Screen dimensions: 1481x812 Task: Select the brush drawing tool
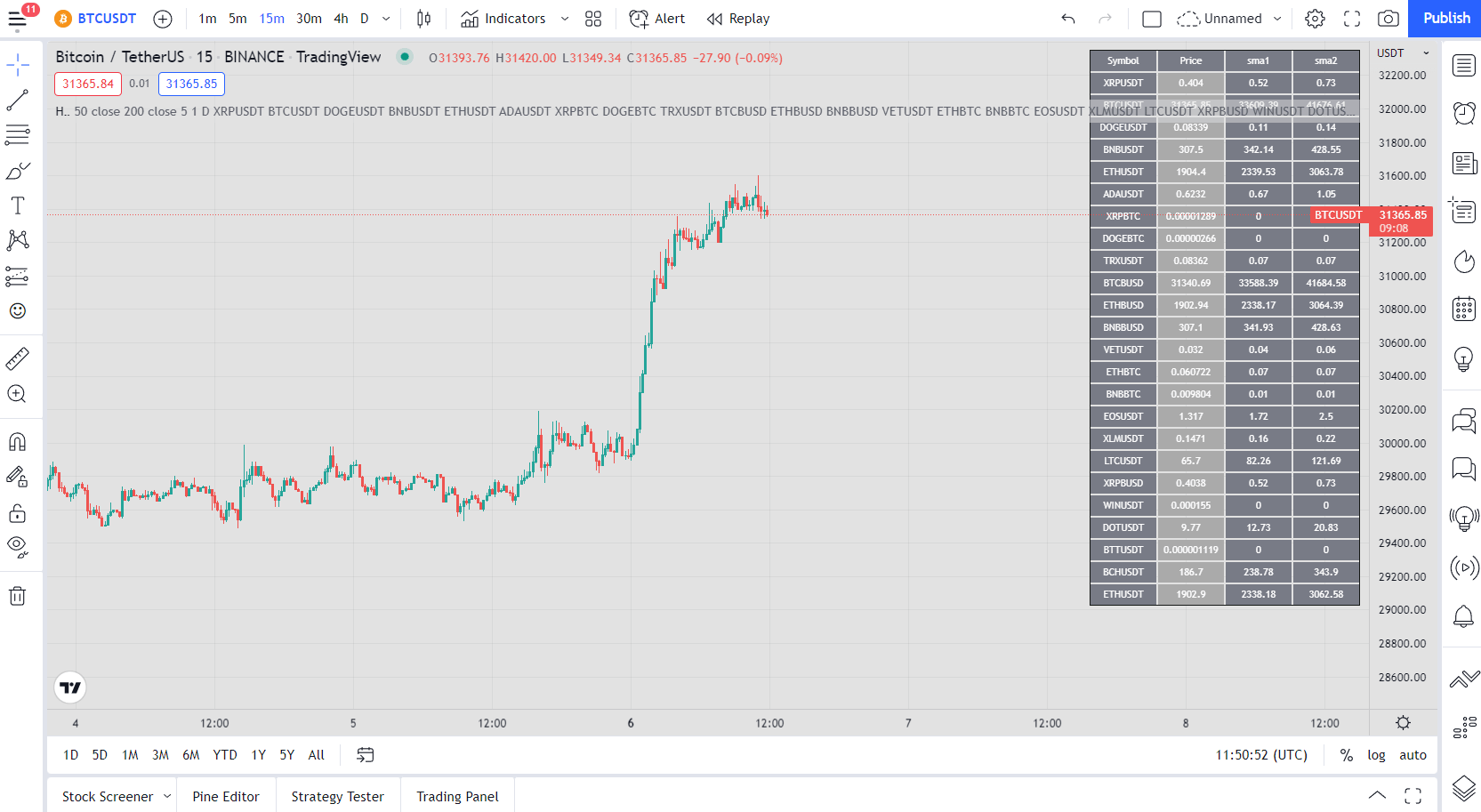pos(18,170)
